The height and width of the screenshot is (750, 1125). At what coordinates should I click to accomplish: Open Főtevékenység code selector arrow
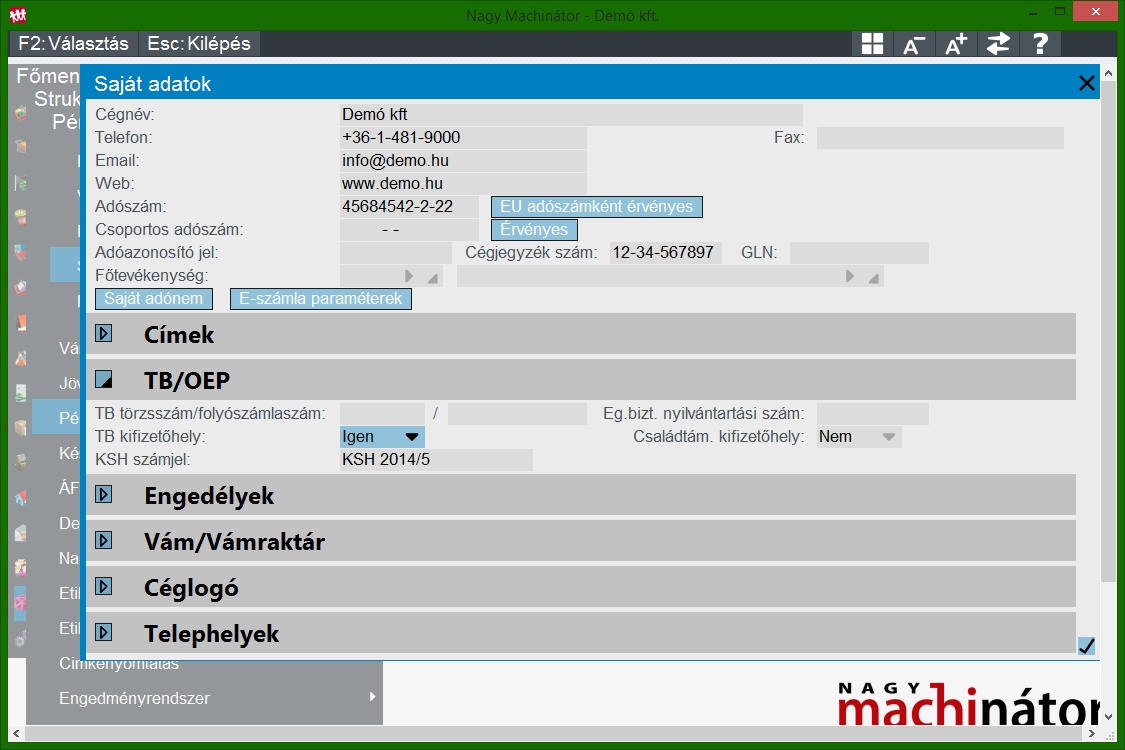tap(408, 276)
